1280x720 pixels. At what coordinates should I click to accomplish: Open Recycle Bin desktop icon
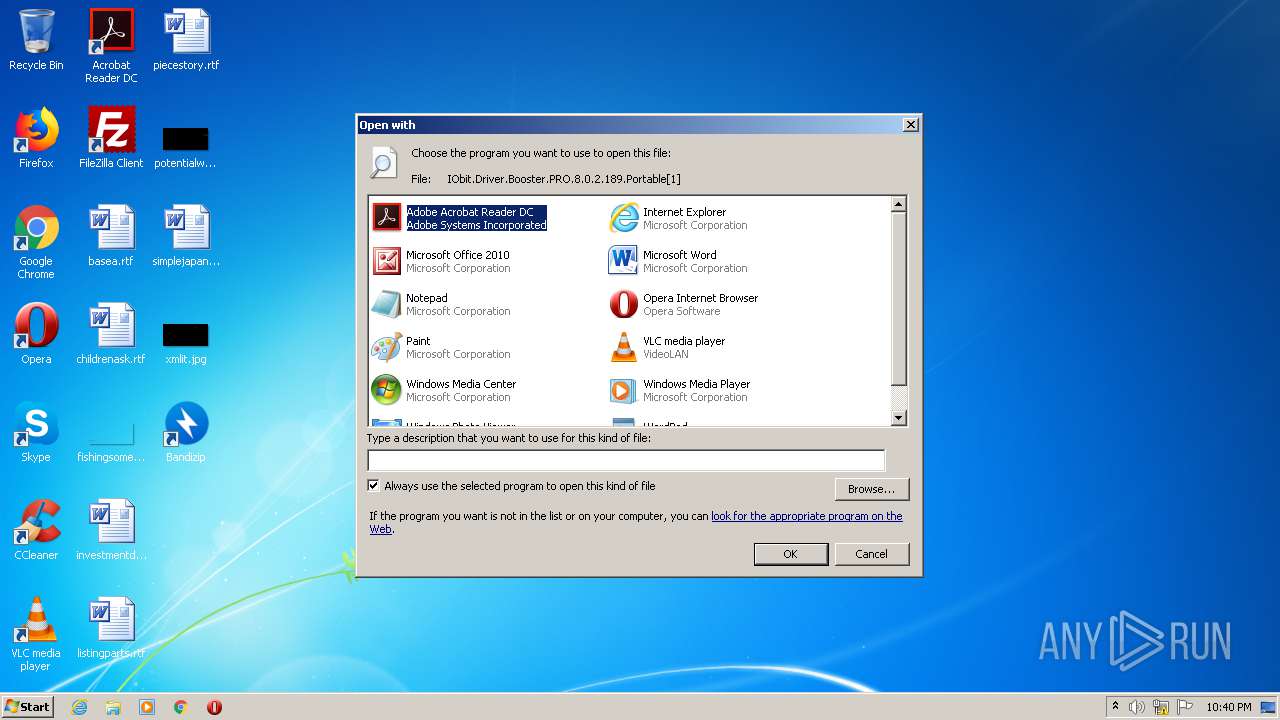tap(36, 40)
